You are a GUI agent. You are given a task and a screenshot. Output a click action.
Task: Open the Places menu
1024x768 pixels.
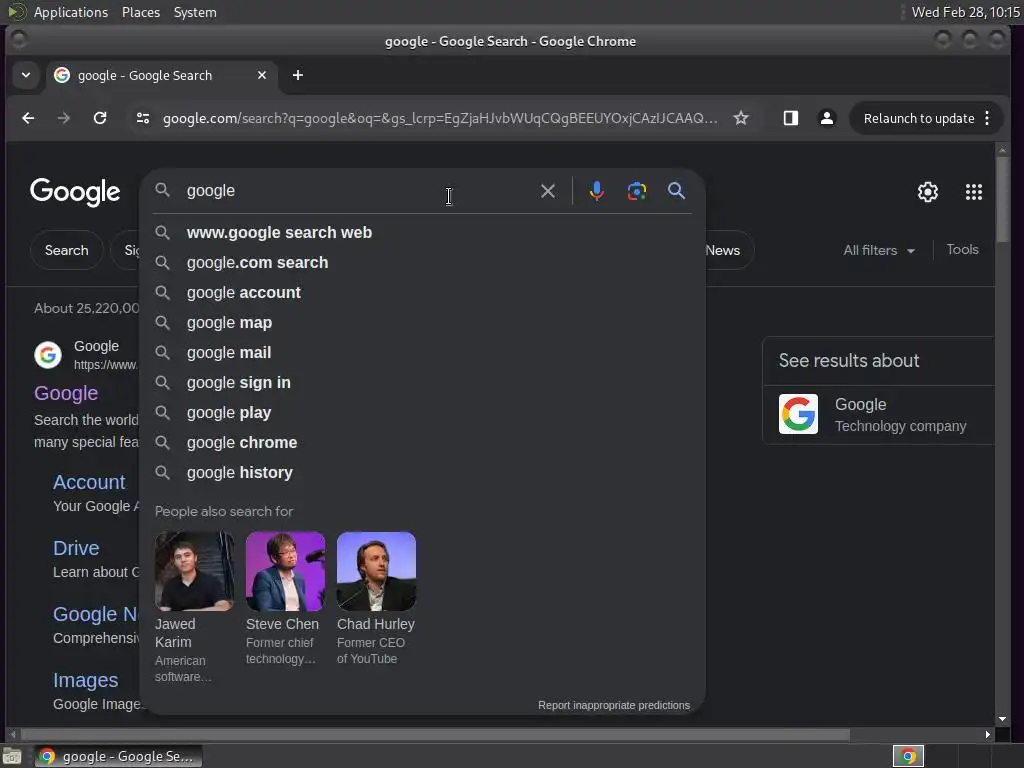click(140, 12)
